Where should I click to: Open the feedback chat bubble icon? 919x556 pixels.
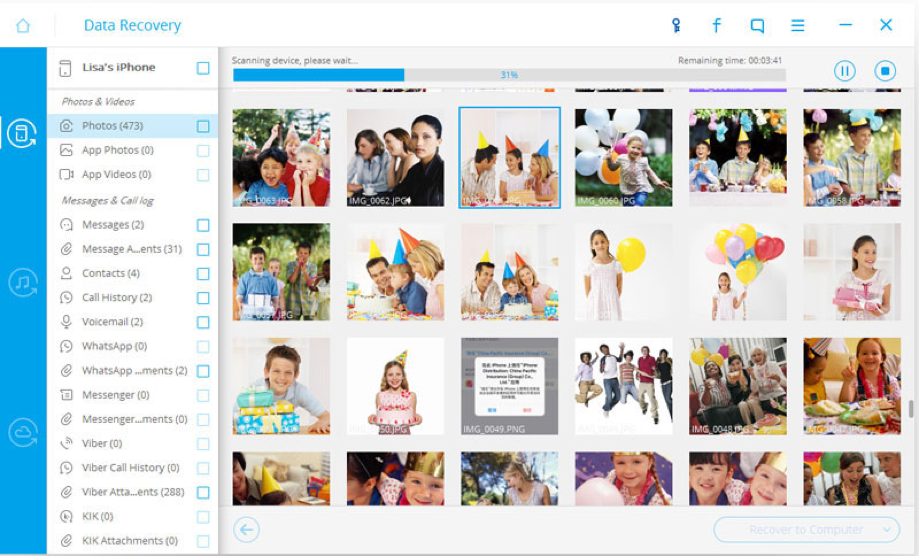(x=757, y=26)
